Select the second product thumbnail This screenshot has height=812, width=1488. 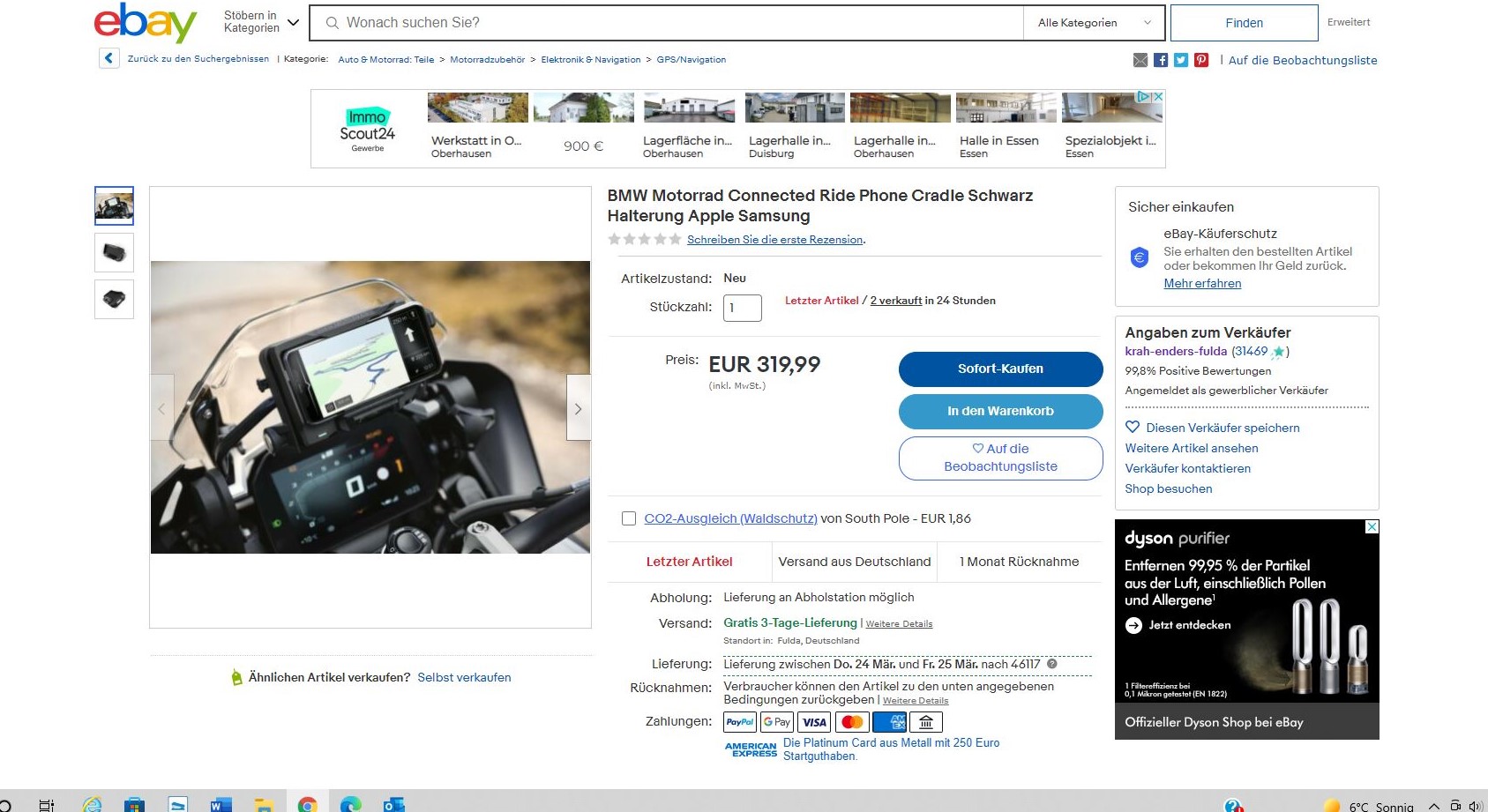114,253
